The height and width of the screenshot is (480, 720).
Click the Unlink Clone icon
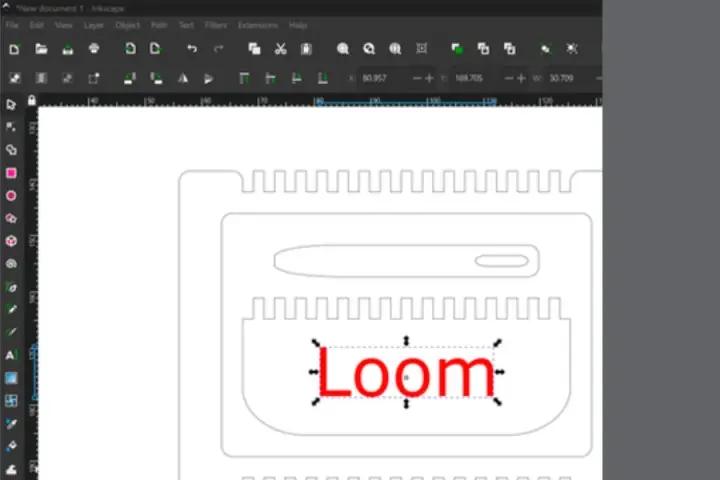pyautogui.click(x=509, y=49)
